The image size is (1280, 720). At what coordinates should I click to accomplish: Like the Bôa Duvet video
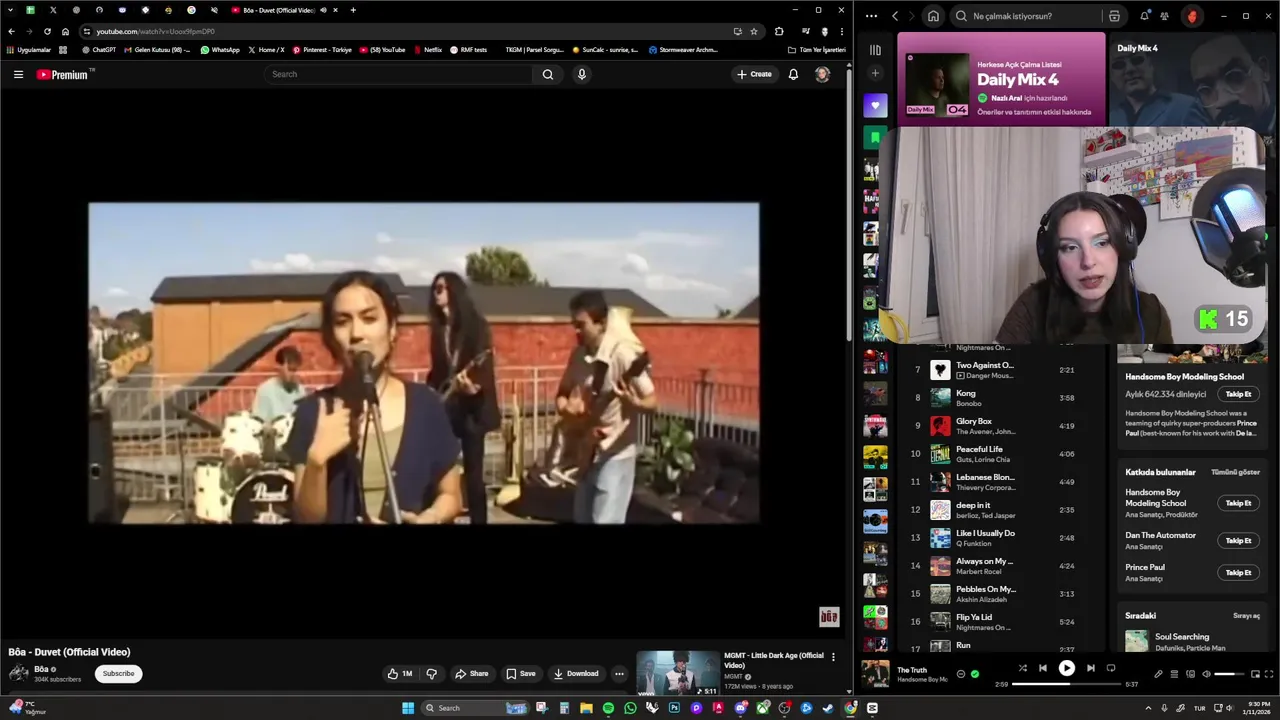399,673
